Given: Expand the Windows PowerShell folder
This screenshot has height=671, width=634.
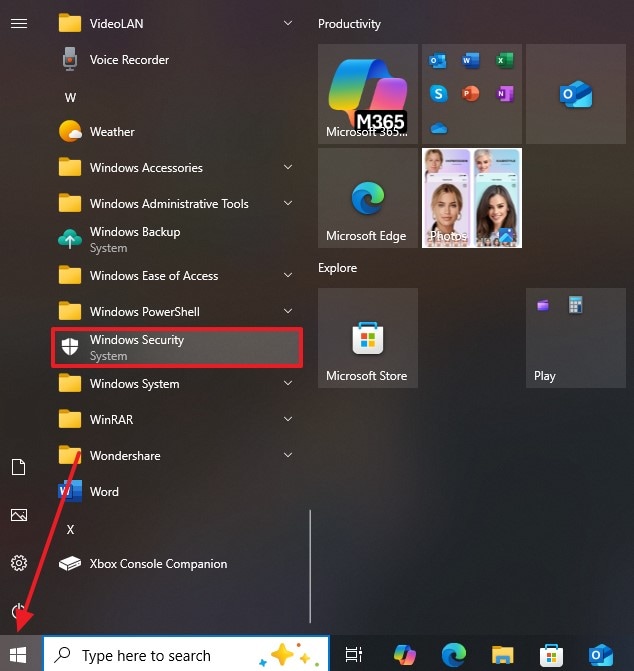Looking at the screenshot, I should (177, 312).
